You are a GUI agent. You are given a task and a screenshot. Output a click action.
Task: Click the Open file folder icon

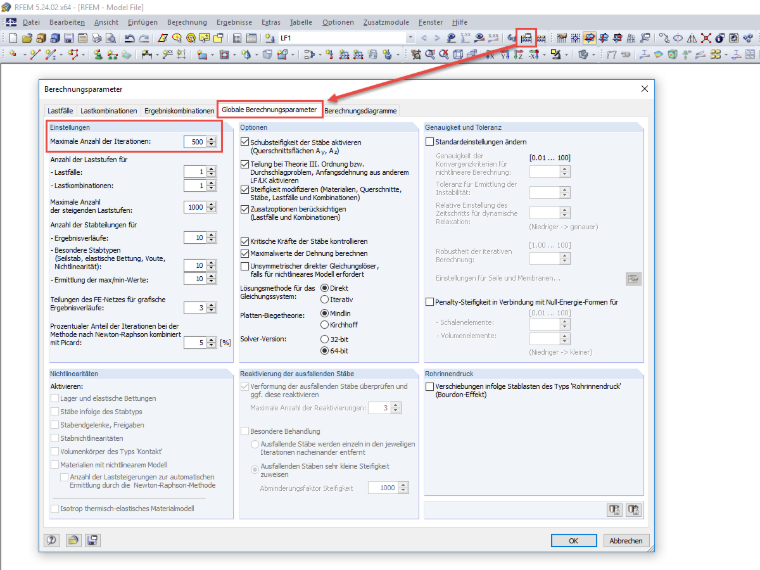(27, 38)
